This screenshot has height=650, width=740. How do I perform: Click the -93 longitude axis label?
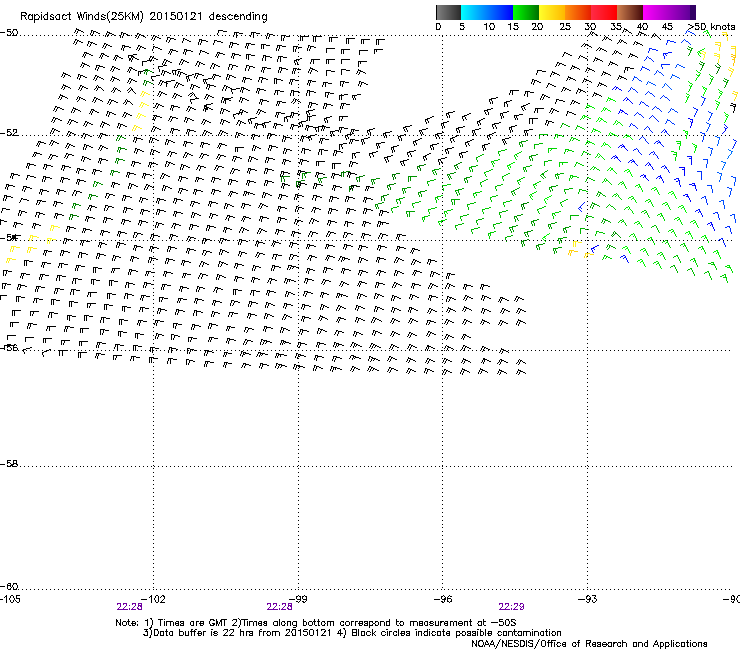(x=588, y=599)
